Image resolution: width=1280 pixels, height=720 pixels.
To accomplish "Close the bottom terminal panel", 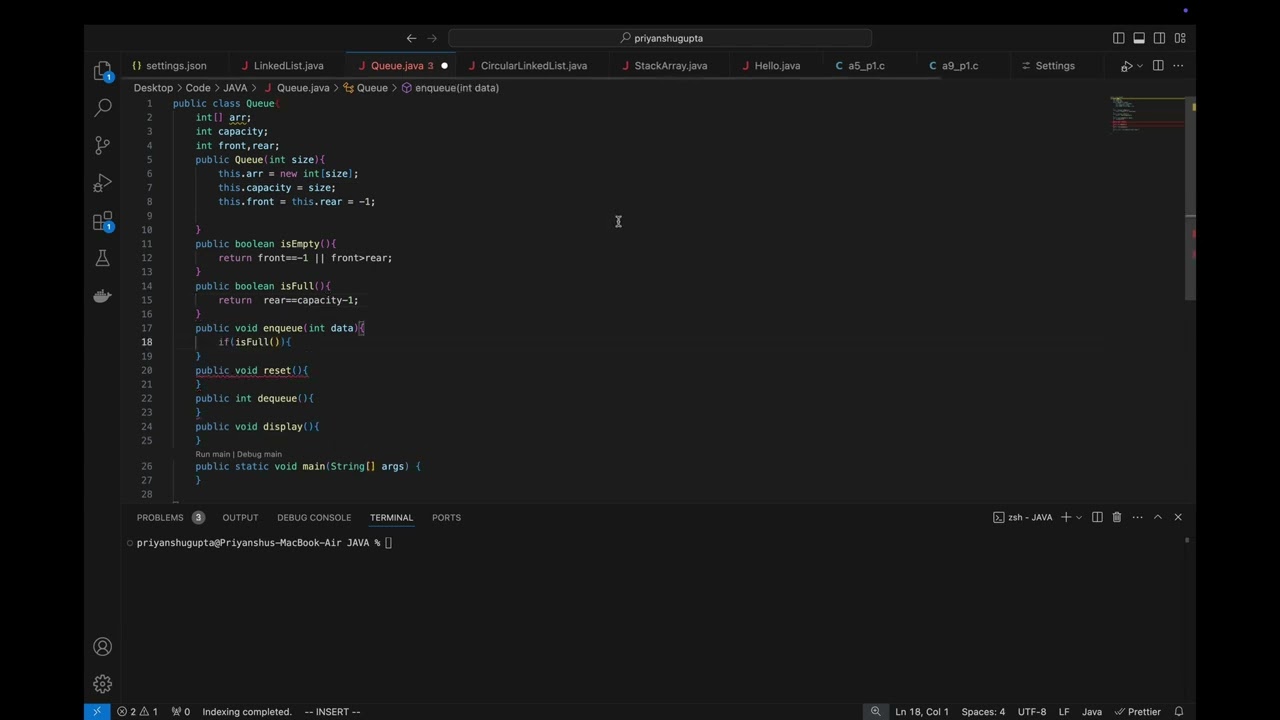I will coord(1178,517).
